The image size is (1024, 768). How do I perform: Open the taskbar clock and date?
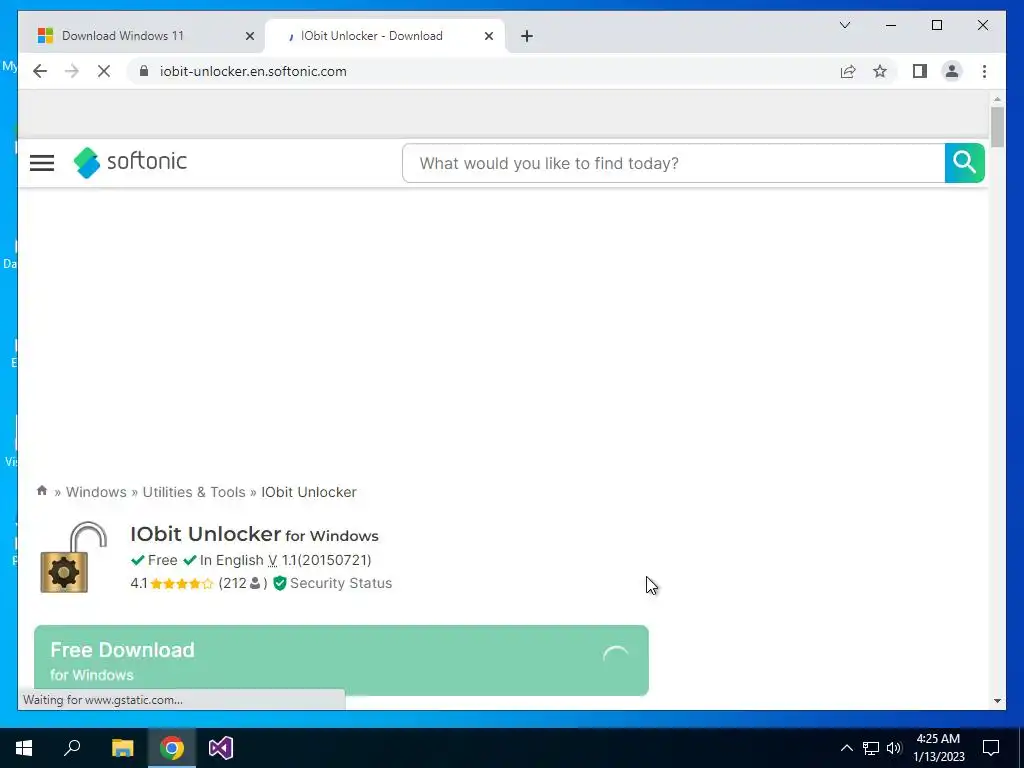click(938, 748)
